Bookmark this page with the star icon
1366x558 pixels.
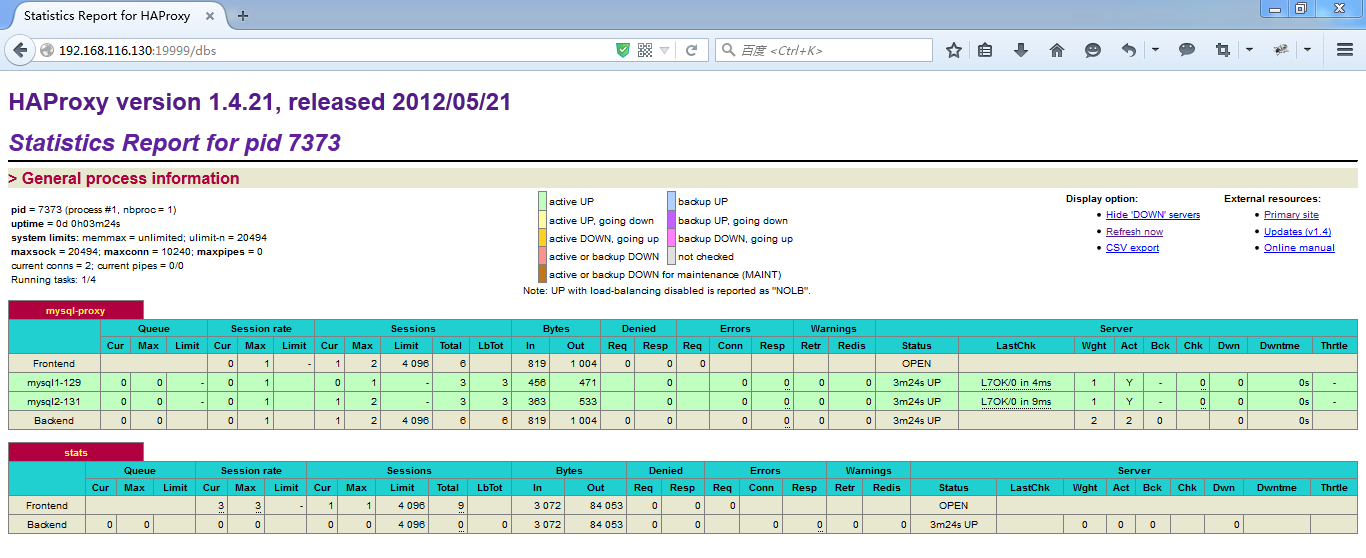(954, 50)
